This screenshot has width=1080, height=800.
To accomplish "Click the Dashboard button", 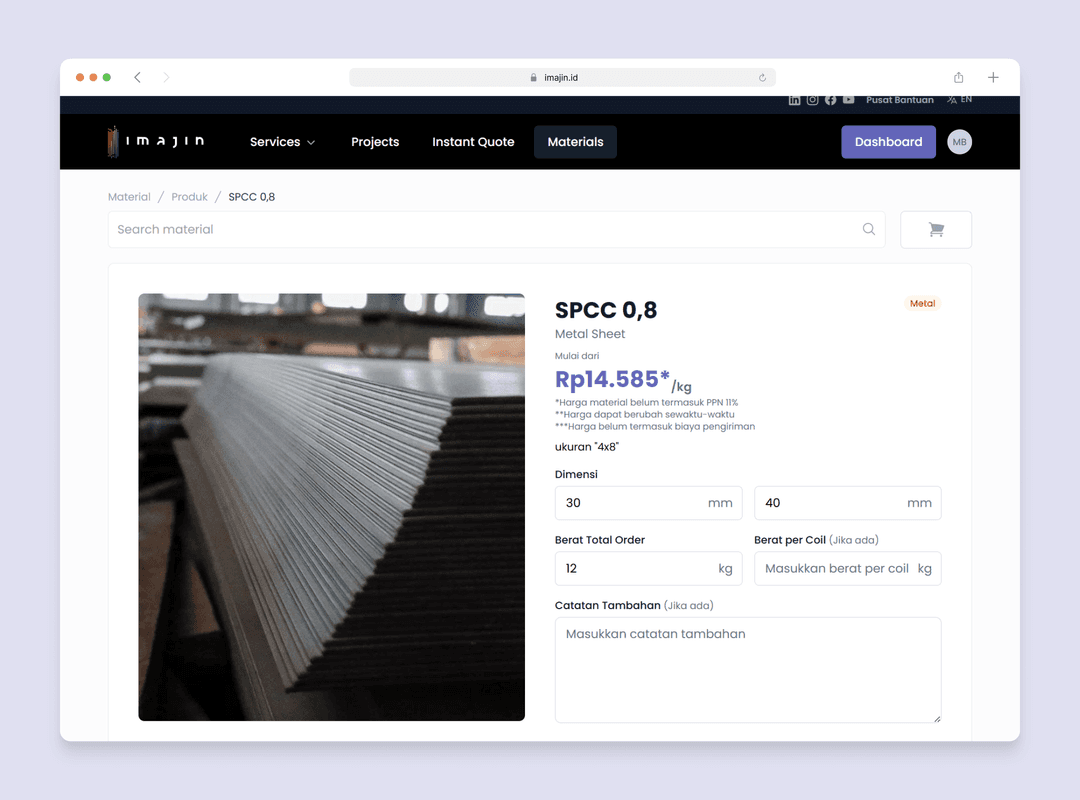I will [888, 142].
